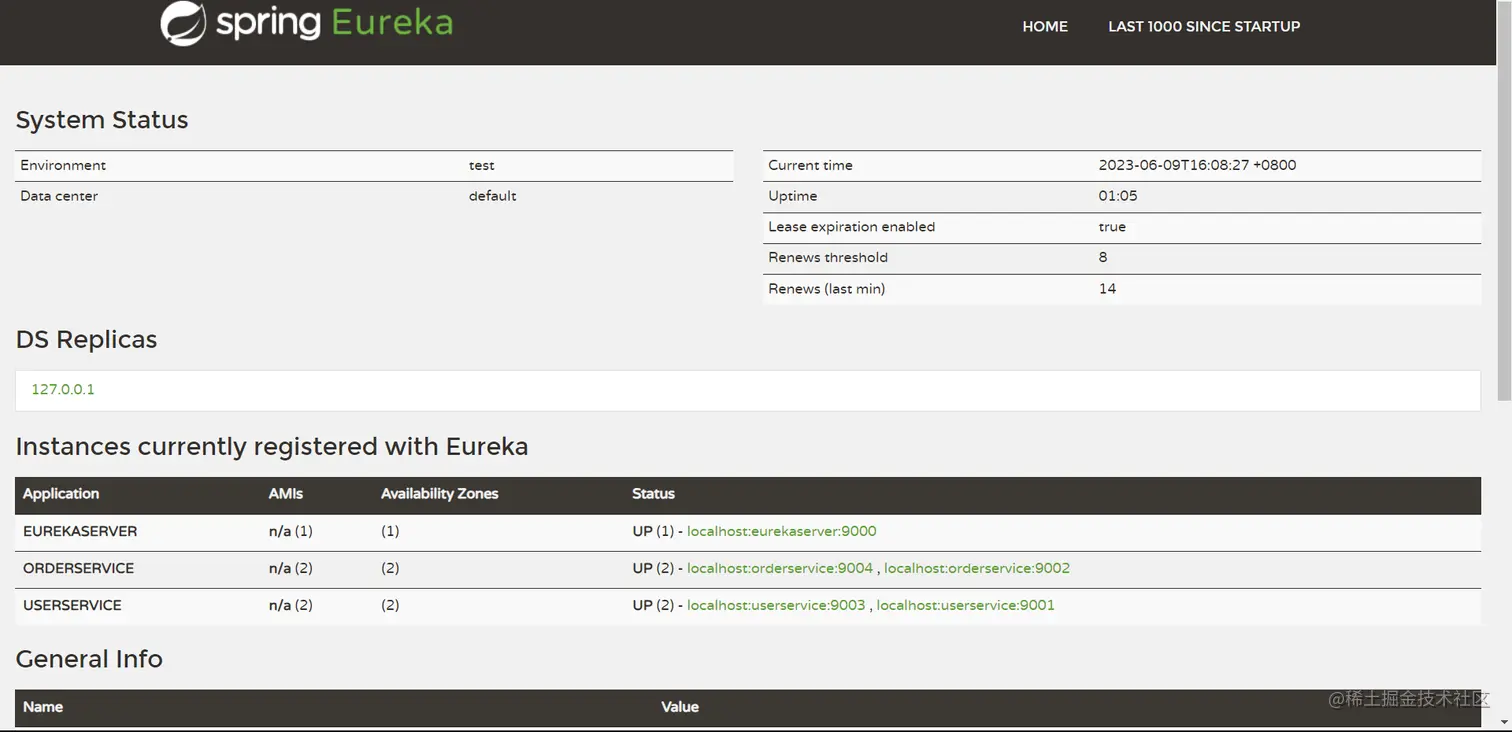Open localhost:orderservice:9004 instance link
This screenshot has height=732, width=1512.
[780, 568]
